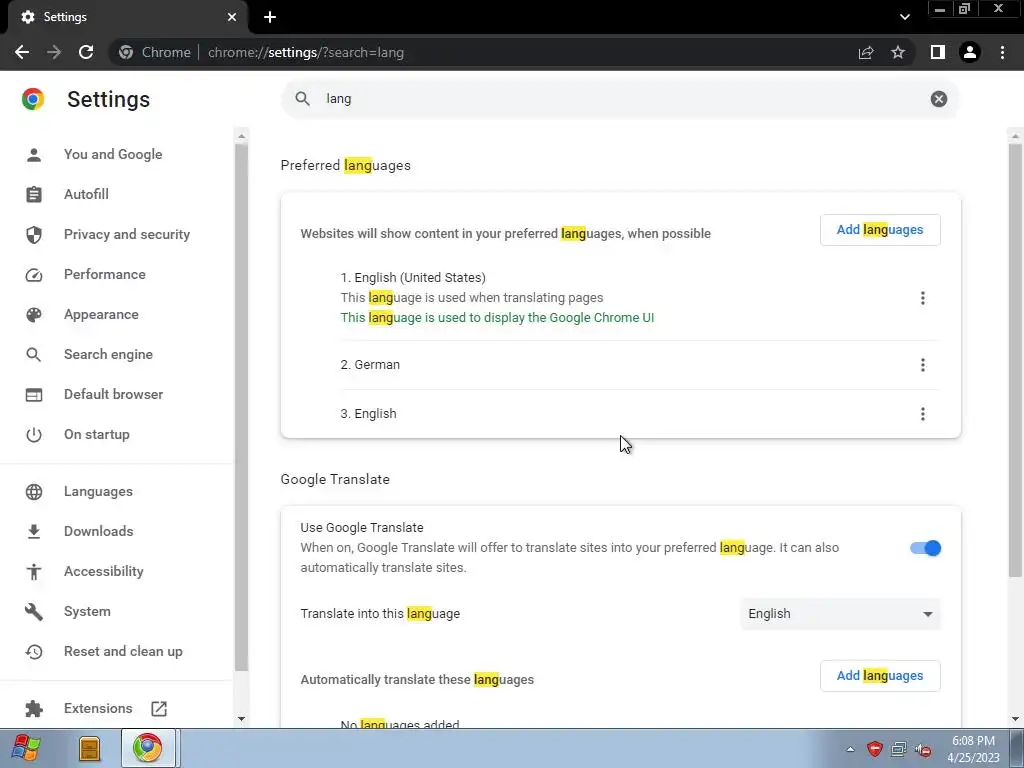Click the forward navigation arrow
Viewport: 1024px width, 768px height.
(54, 52)
